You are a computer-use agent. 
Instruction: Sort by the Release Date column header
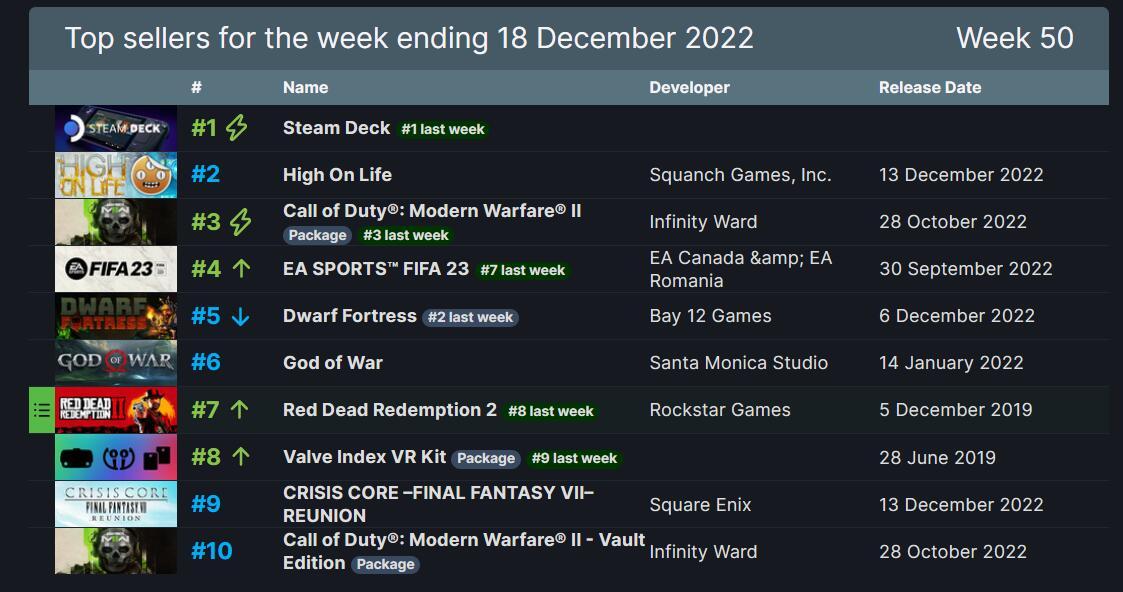[x=930, y=87]
